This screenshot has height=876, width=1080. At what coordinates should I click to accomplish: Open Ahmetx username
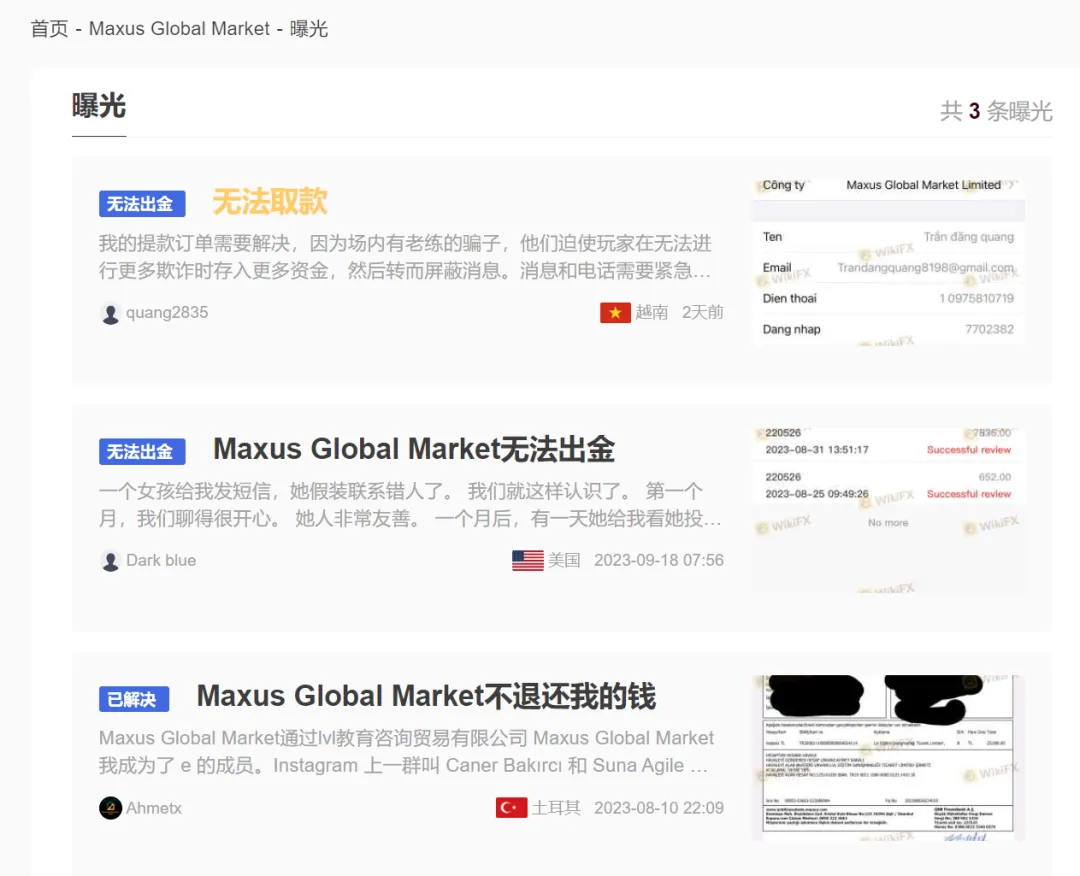pyautogui.click(x=154, y=808)
